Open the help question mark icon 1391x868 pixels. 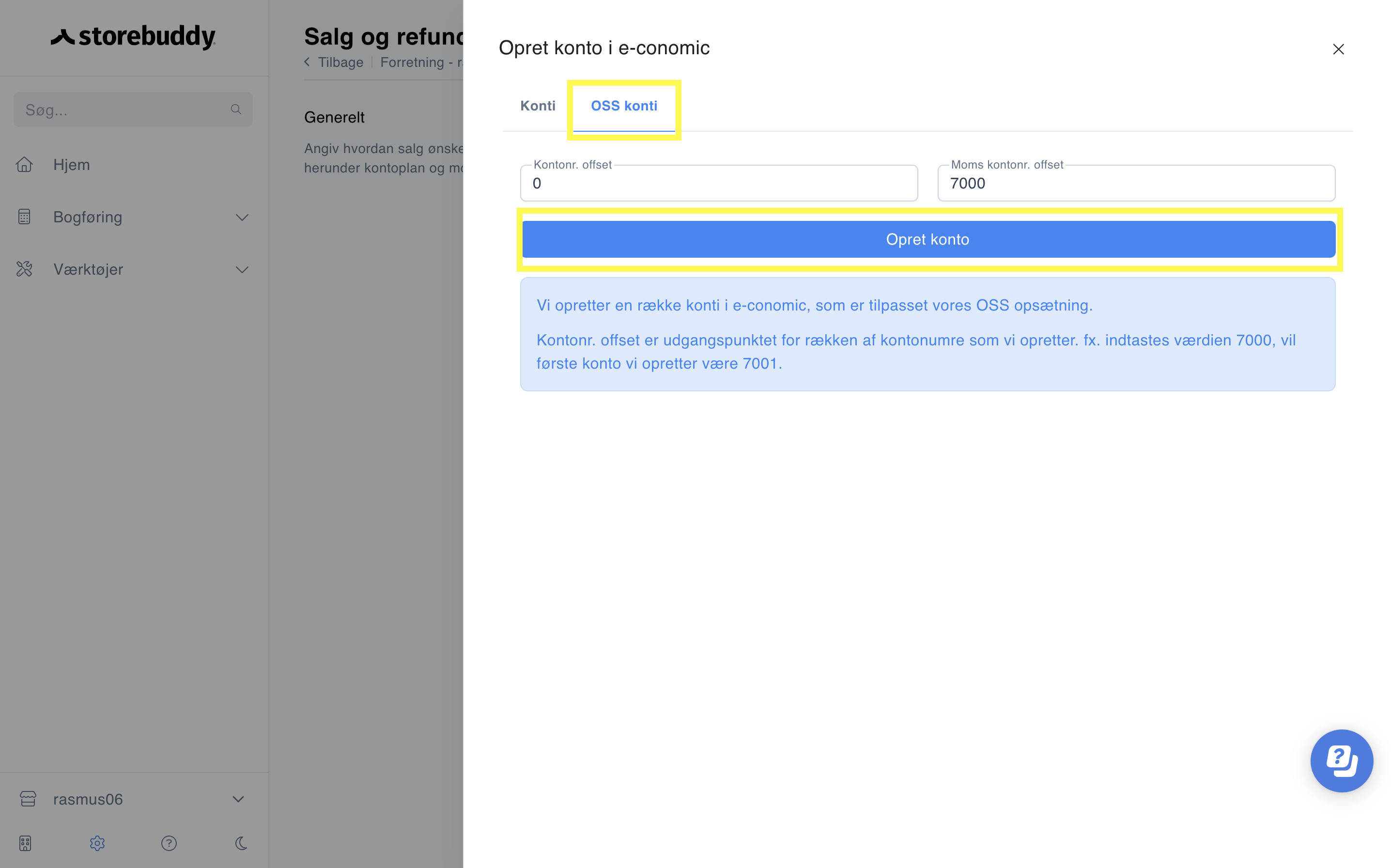tap(169, 843)
